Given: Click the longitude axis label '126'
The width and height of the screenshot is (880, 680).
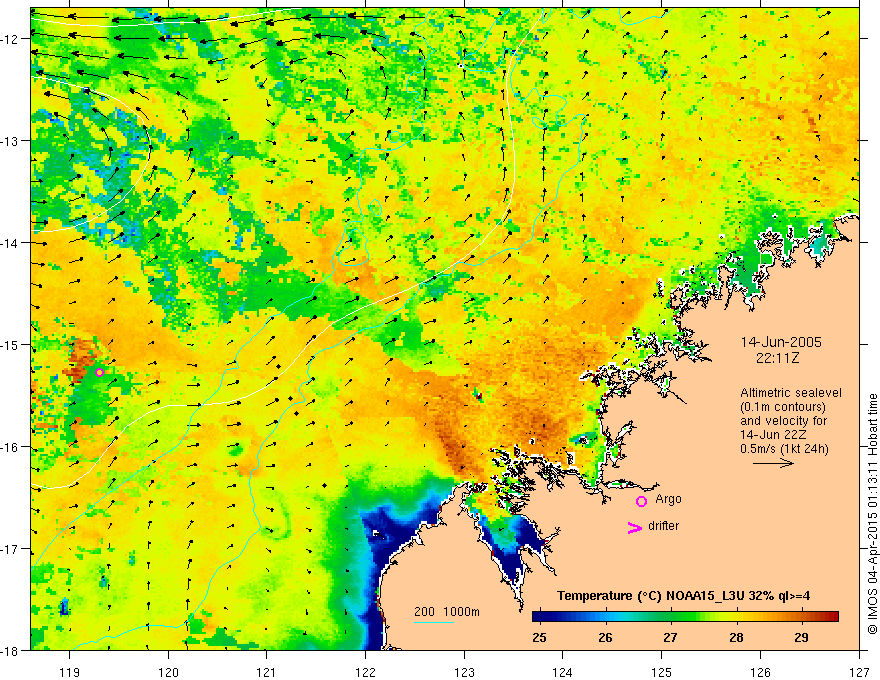Looking at the screenshot, I should click(760, 672).
